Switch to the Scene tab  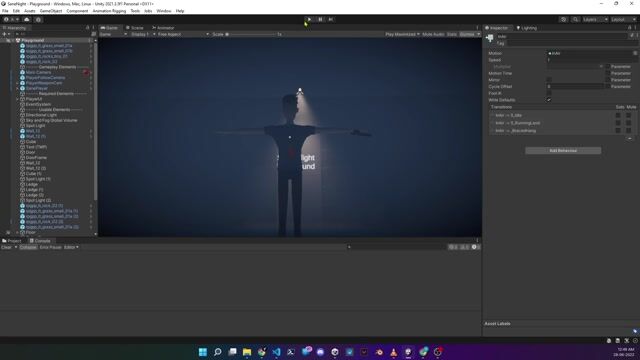click(135, 28)
